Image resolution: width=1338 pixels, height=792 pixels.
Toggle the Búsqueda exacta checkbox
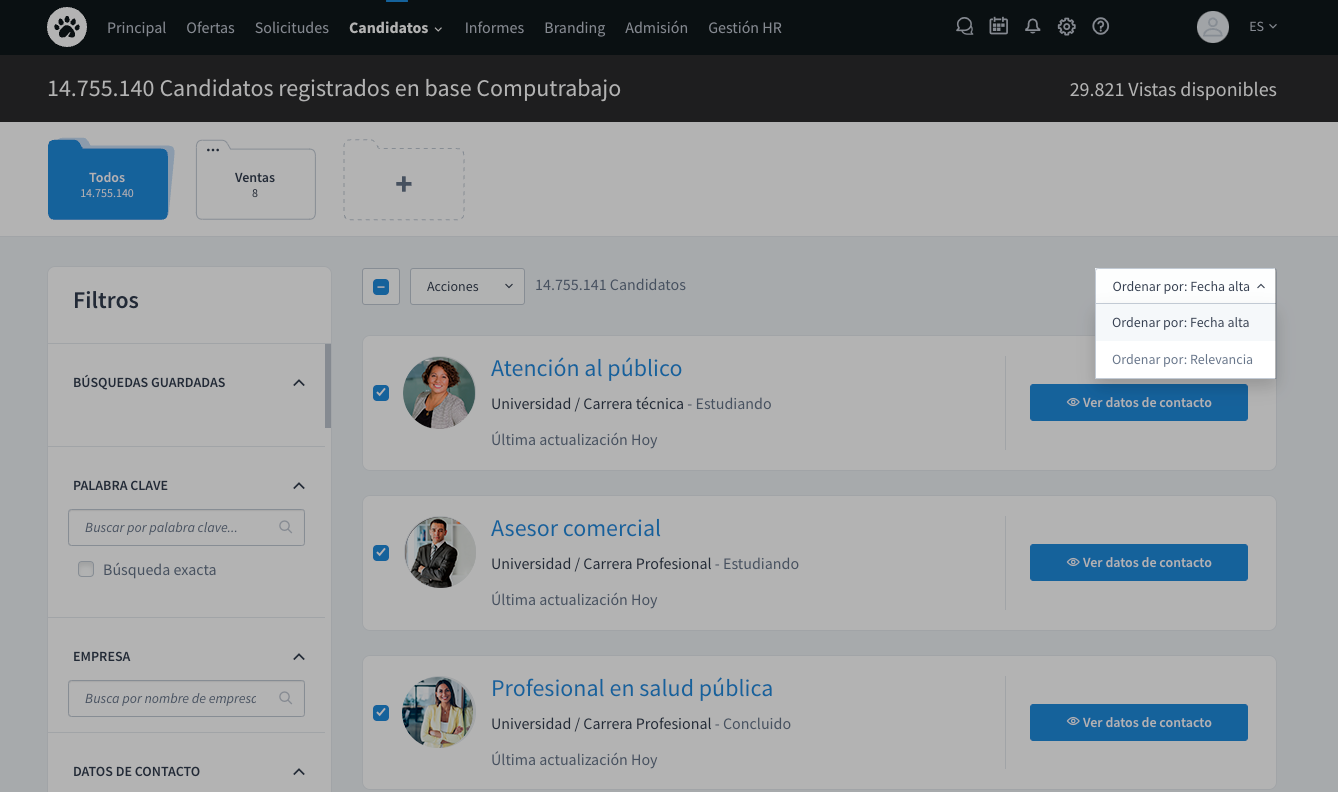pyautogui.click(x=86, y=570)
